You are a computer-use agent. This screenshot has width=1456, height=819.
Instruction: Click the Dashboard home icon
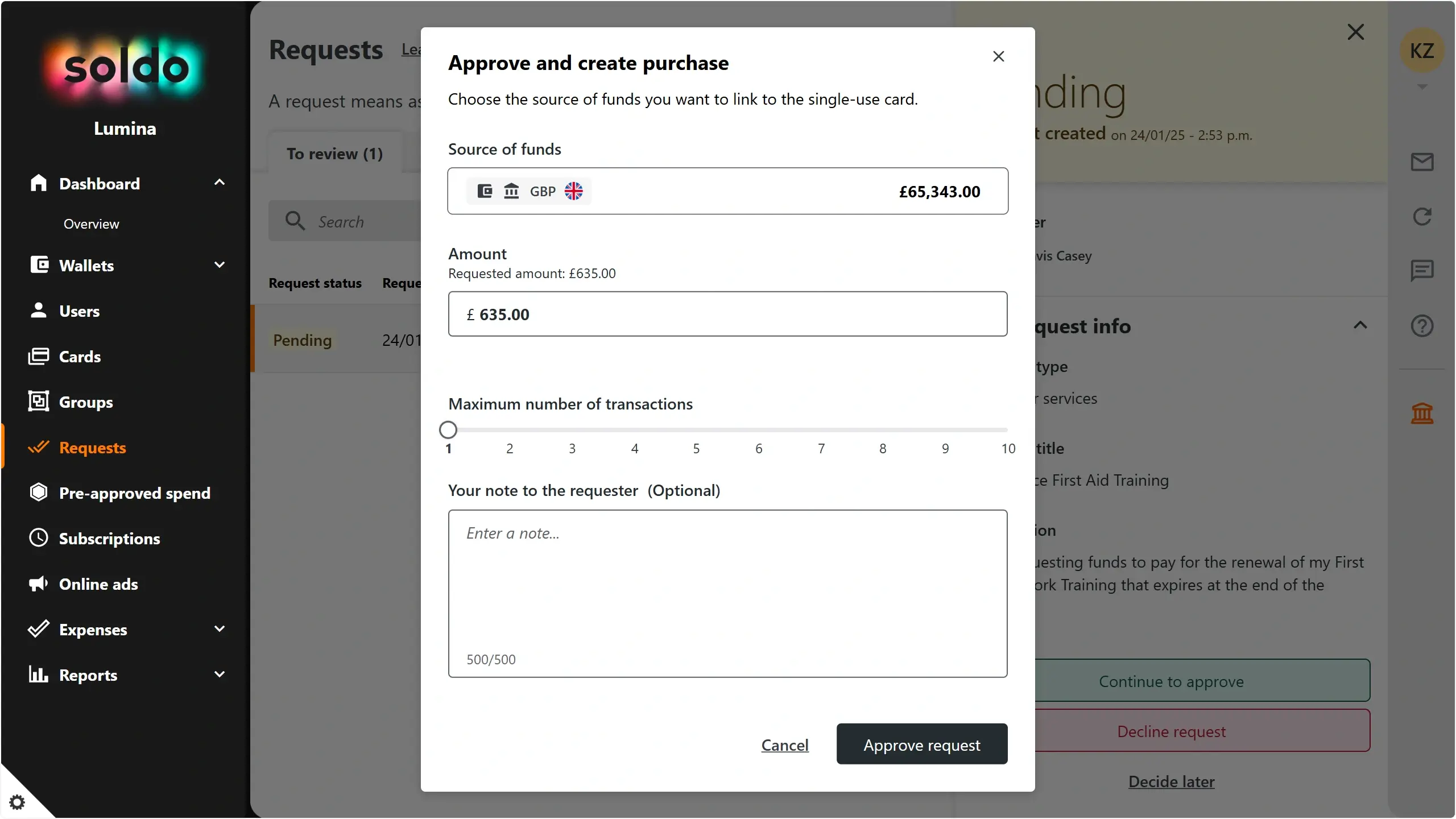coord(39,183)
